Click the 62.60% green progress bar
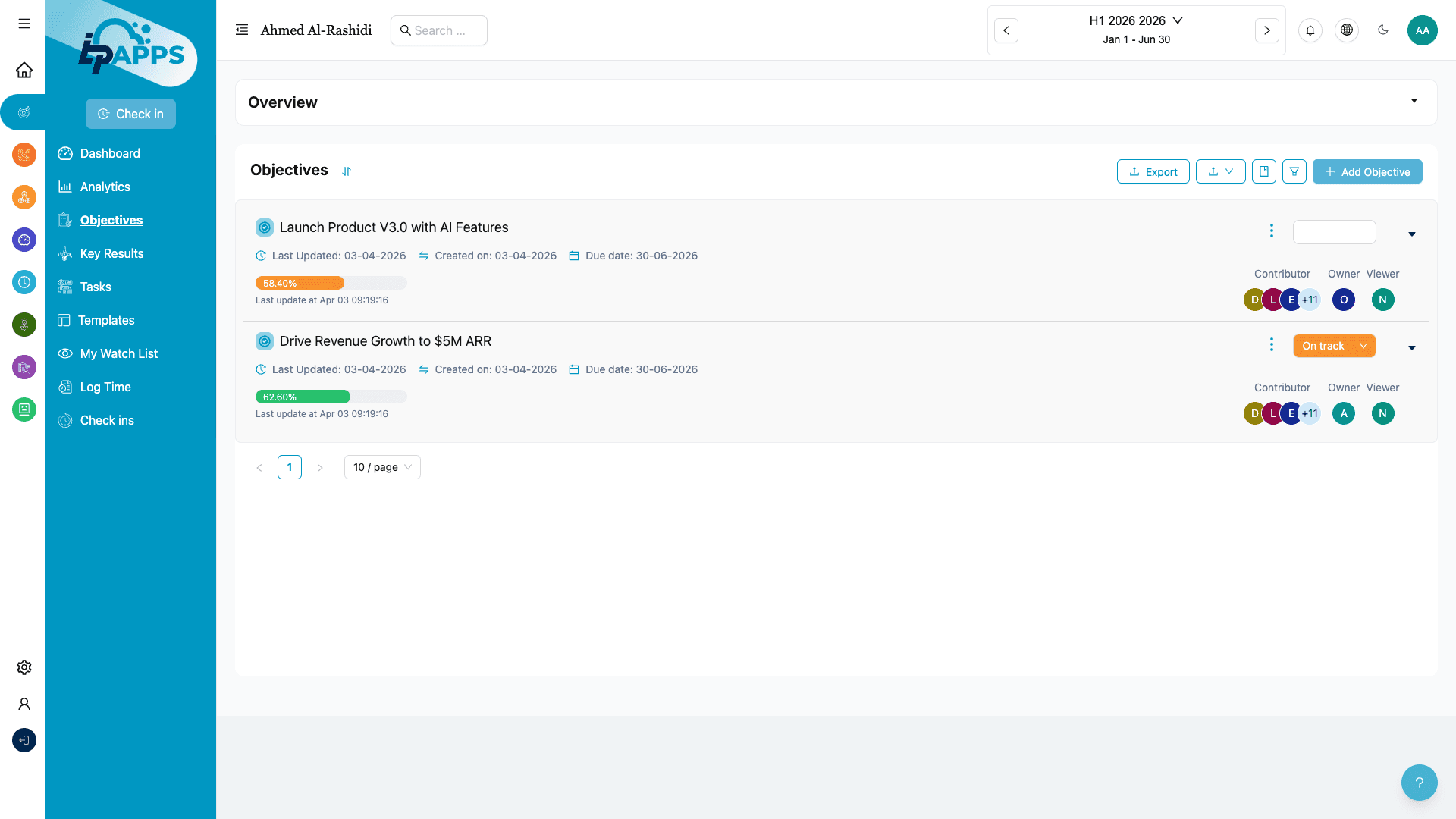1456x819 pixels. coord(303,397)
